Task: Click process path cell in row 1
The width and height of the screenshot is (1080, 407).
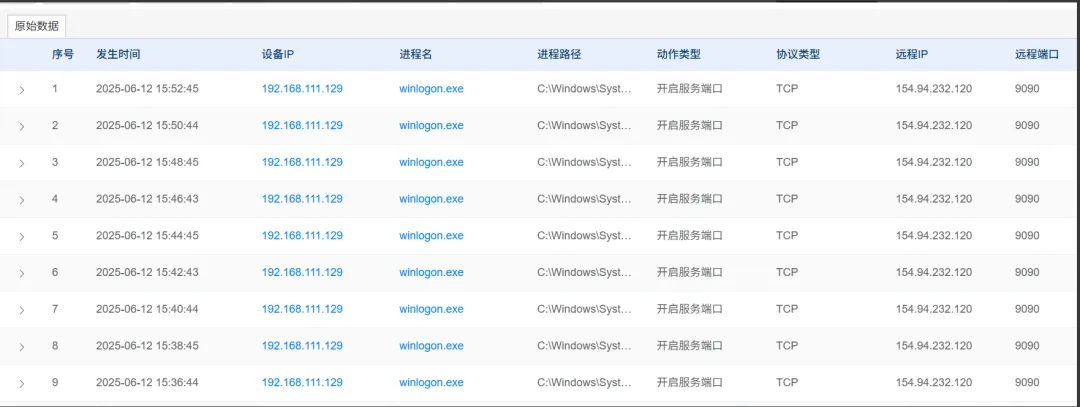Action: pyautogui.click(x=584, y=89)
